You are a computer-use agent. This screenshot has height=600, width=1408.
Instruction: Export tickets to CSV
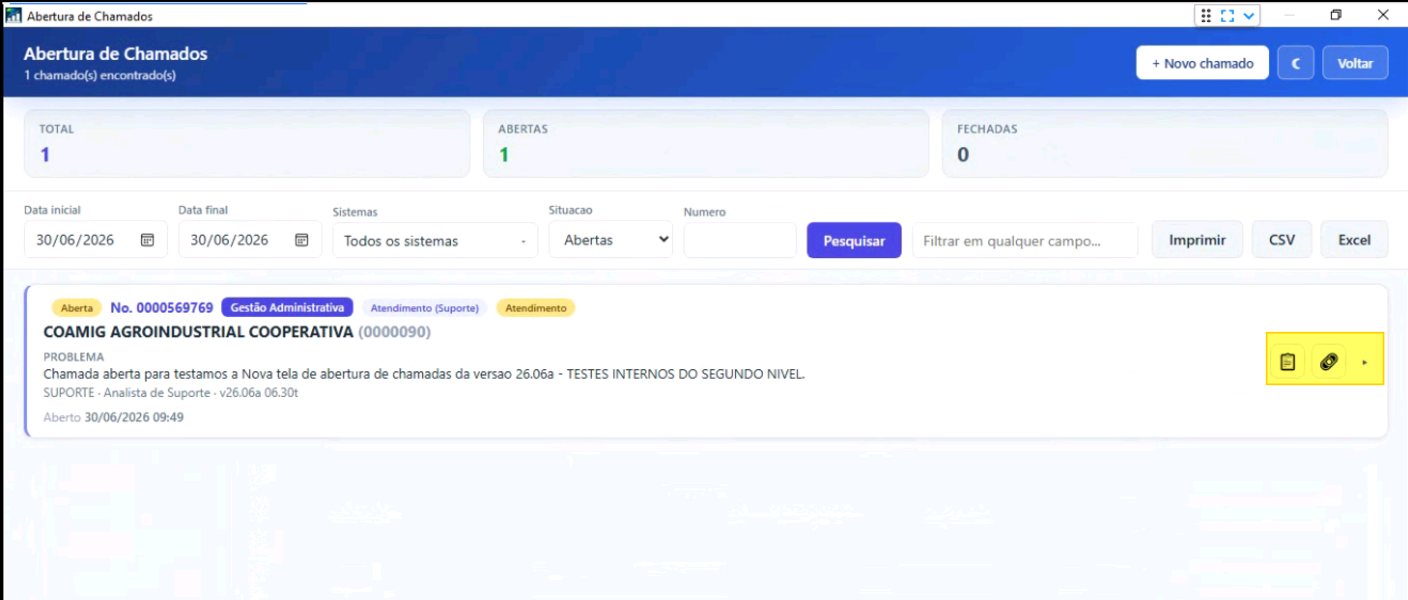tap(1282, 240)
